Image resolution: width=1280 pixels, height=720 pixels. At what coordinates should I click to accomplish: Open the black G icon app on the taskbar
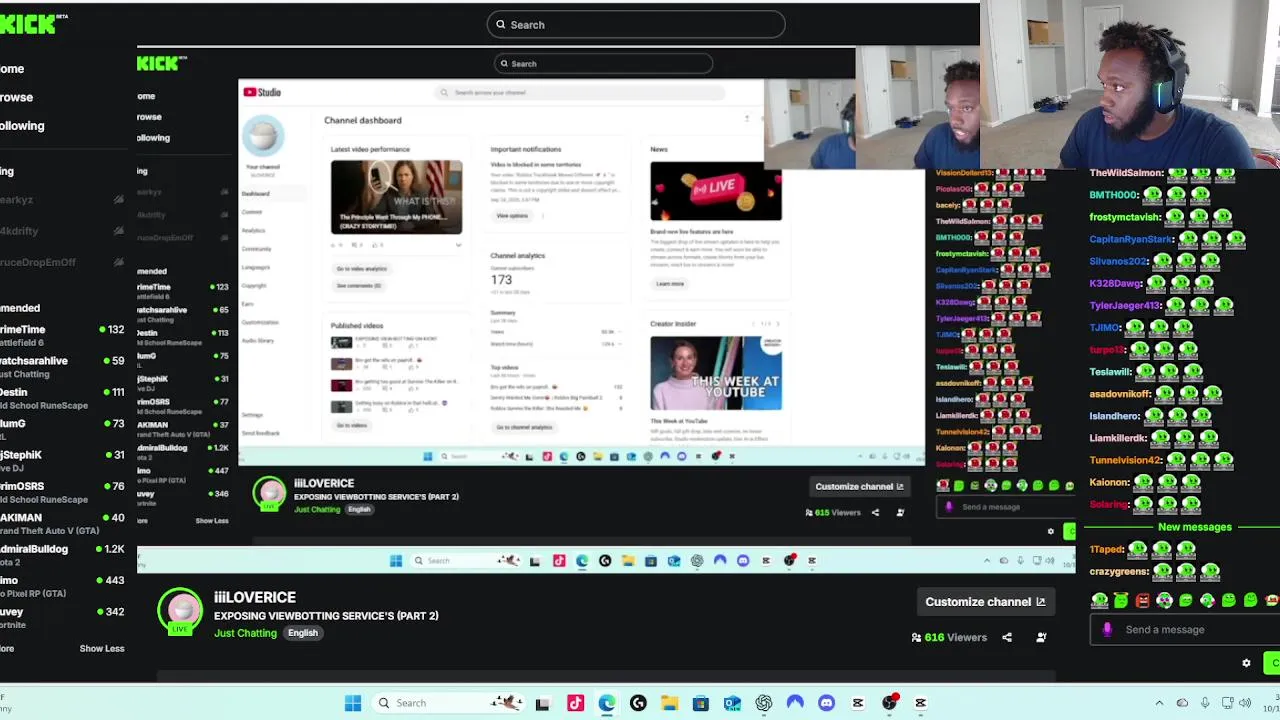click(638, 703)
